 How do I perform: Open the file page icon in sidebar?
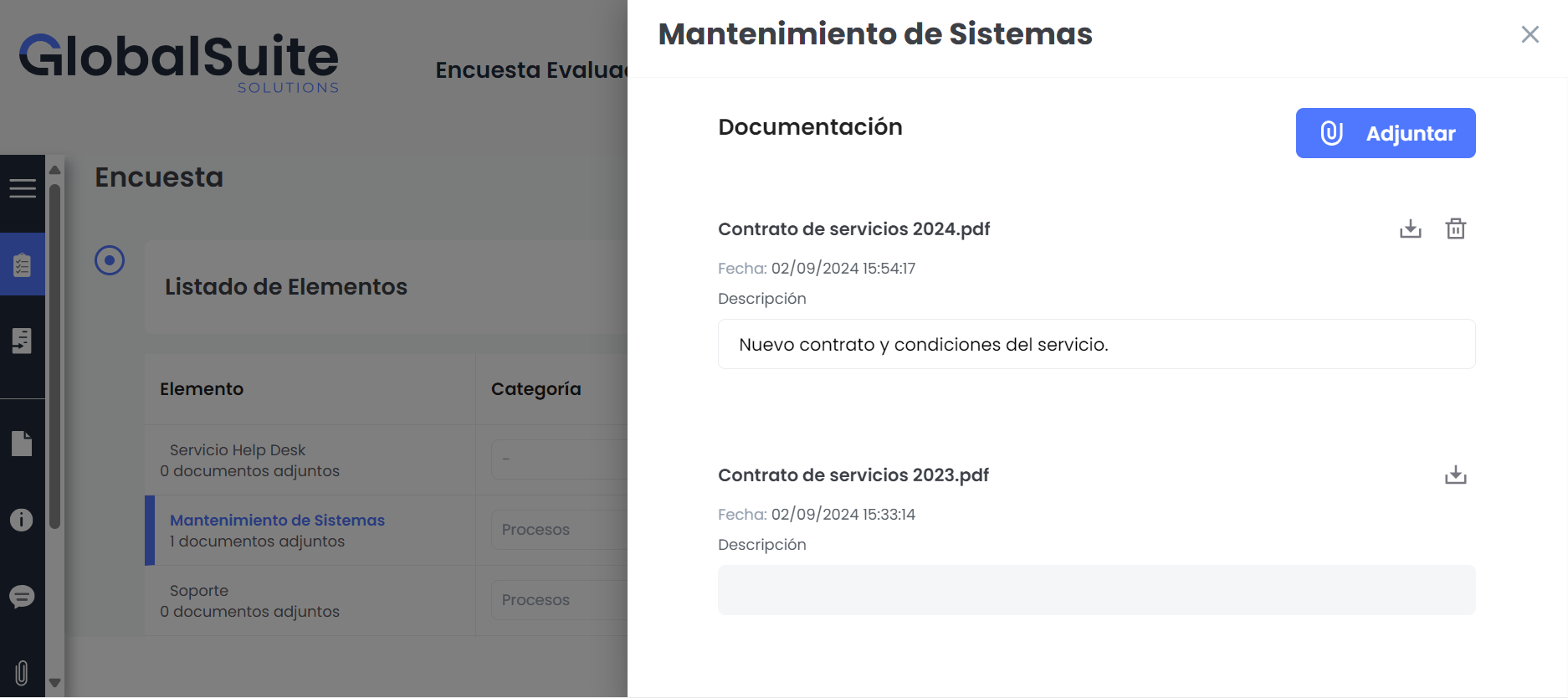click(x=23, y=444)
